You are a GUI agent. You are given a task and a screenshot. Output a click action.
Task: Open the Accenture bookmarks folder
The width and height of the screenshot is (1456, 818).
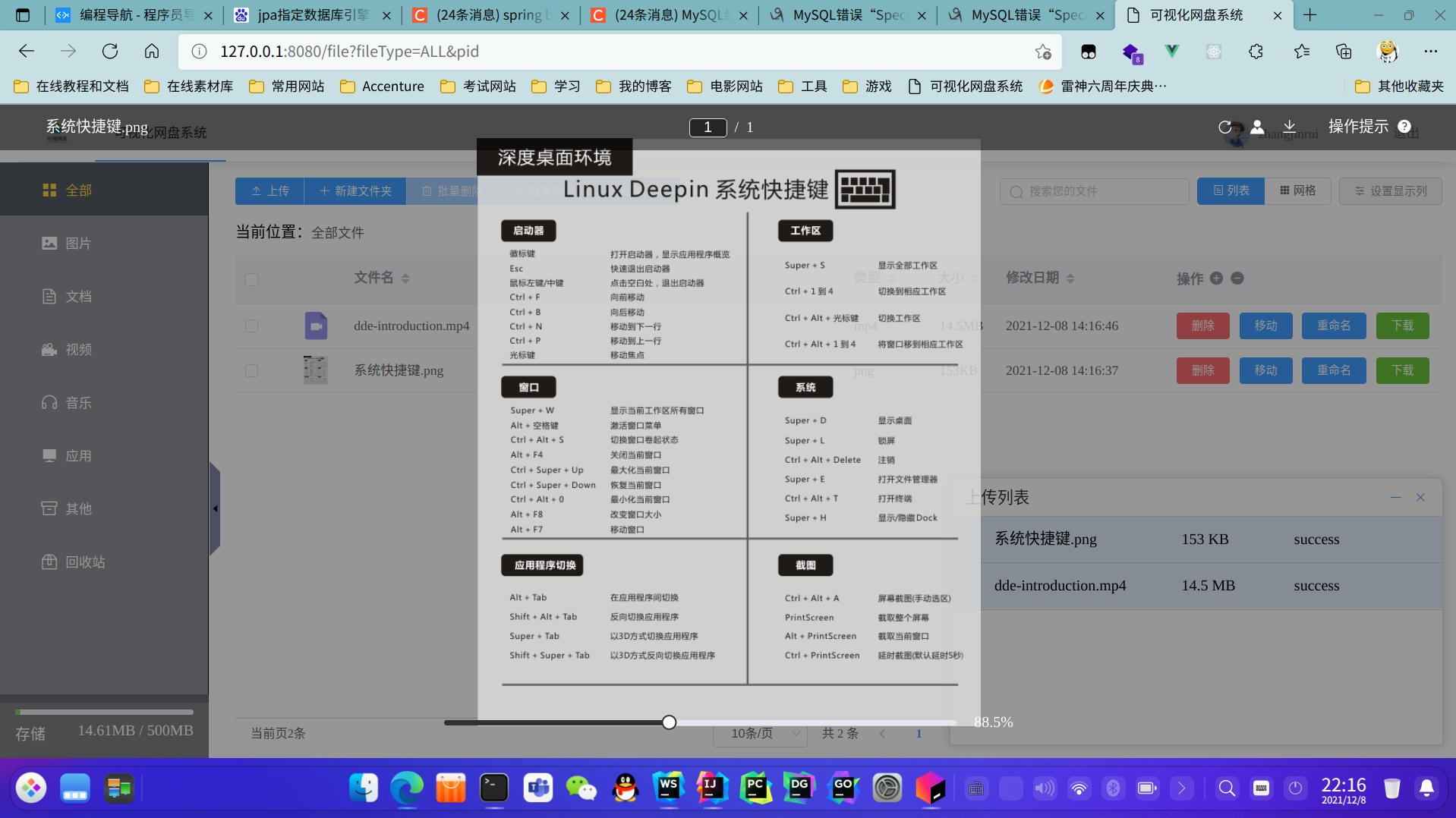point(383,87)
